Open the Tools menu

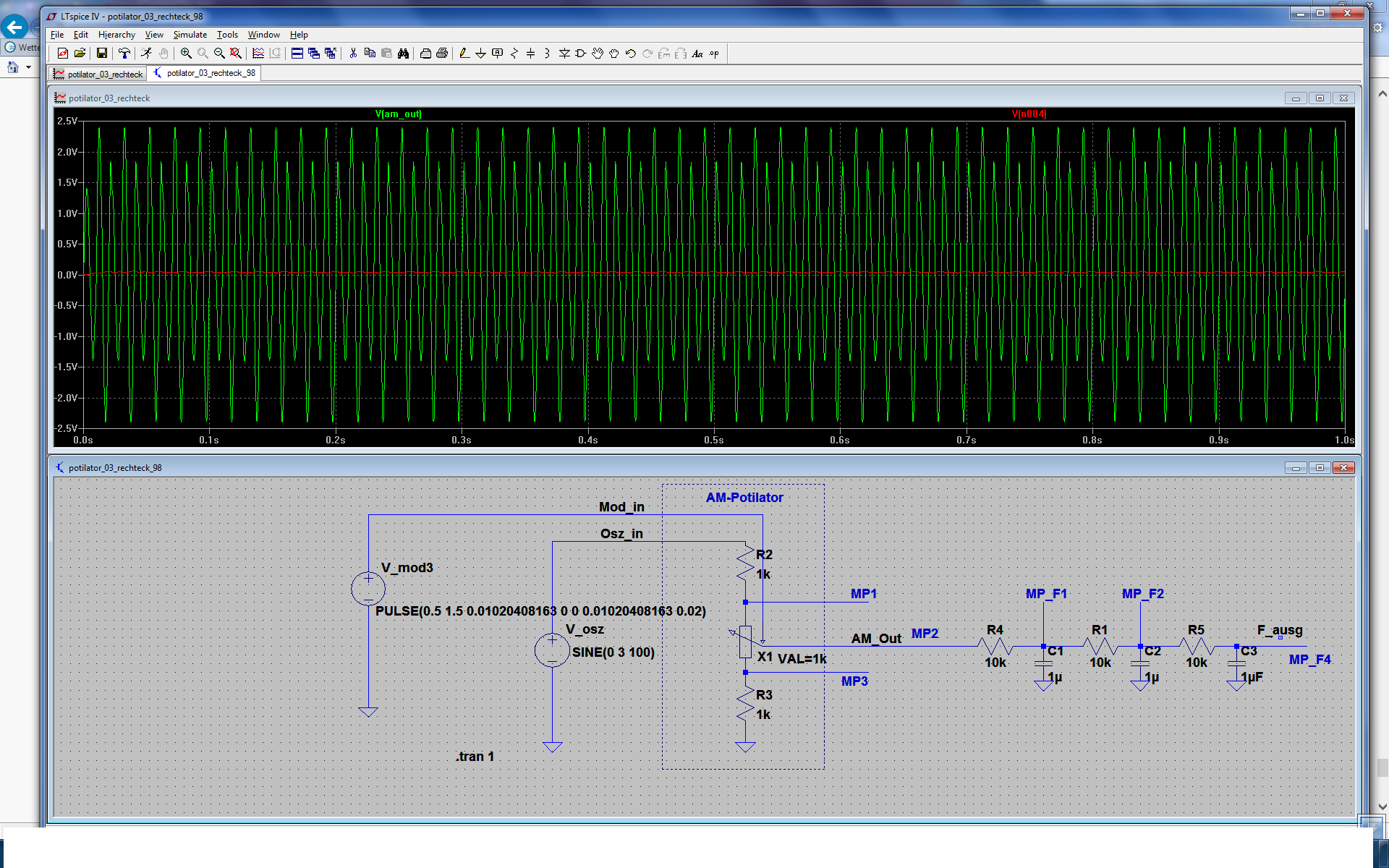tap(227, 35)
